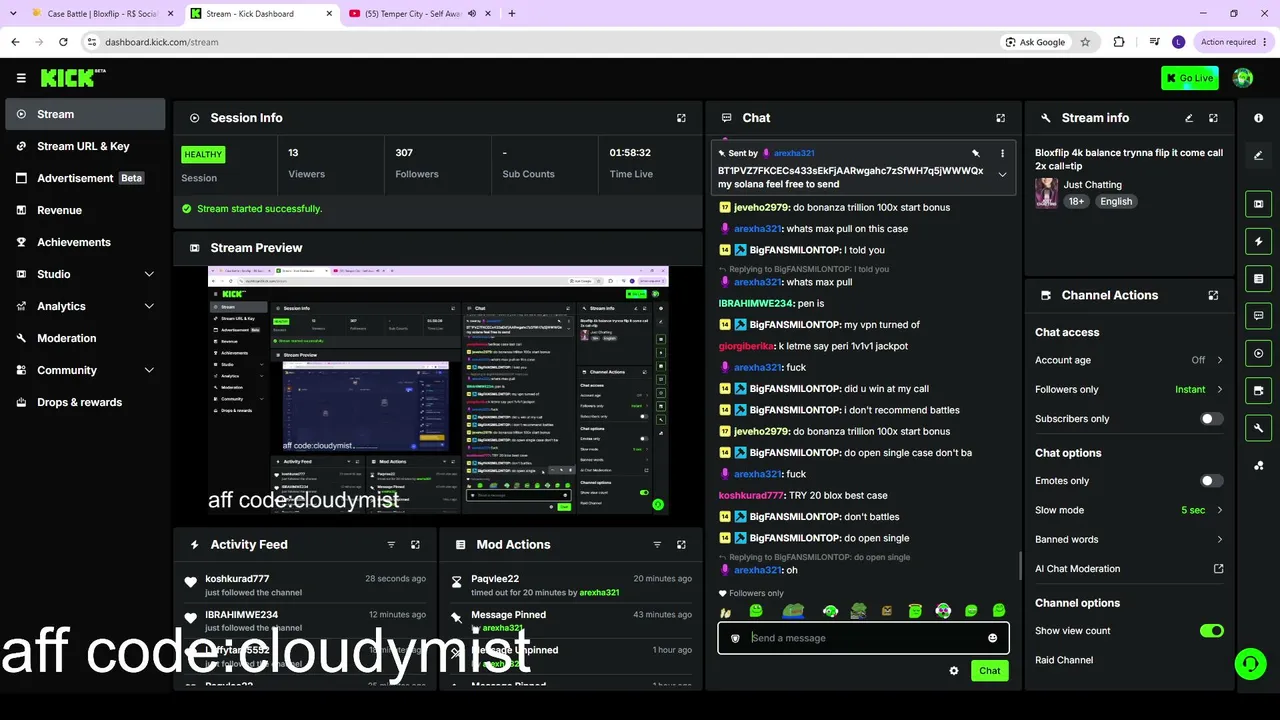Filter the Mod Actions list
Image resolution: width=1280 pixels, height=720 pixels.
pyautogui.click(x=657, y=545)
